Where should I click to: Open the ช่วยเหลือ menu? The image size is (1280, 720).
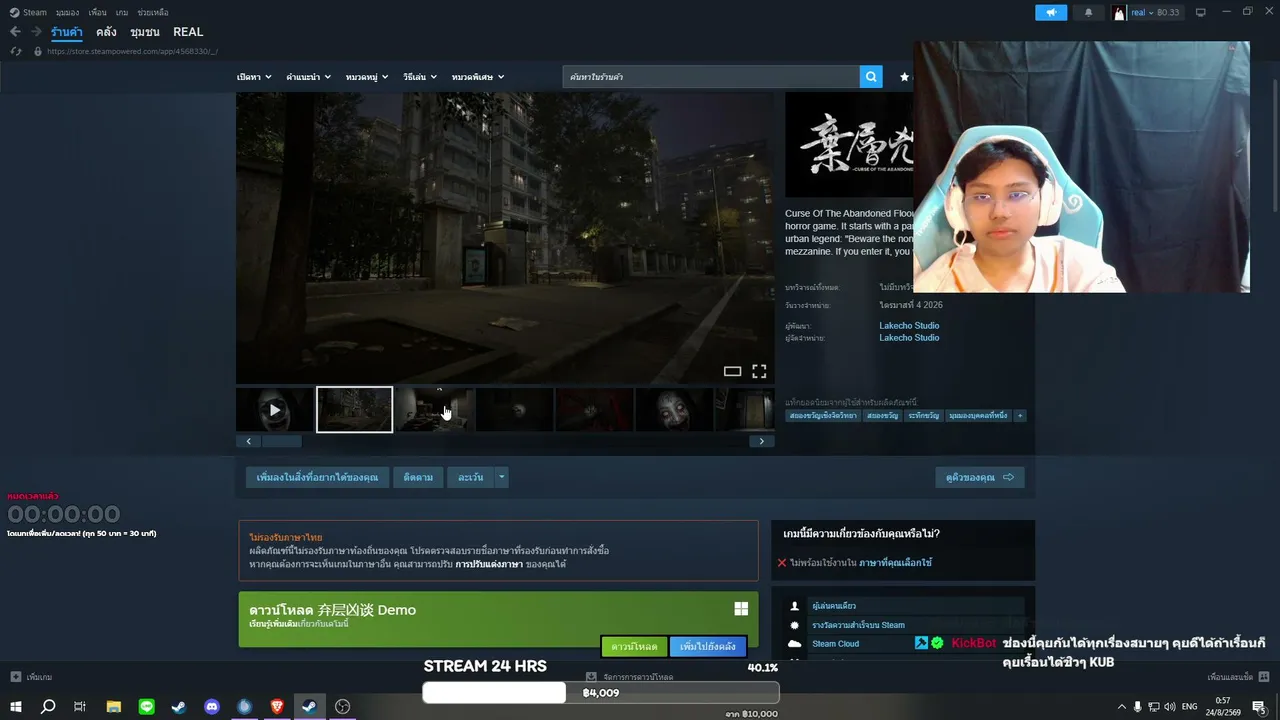click(x=153, y=12)
